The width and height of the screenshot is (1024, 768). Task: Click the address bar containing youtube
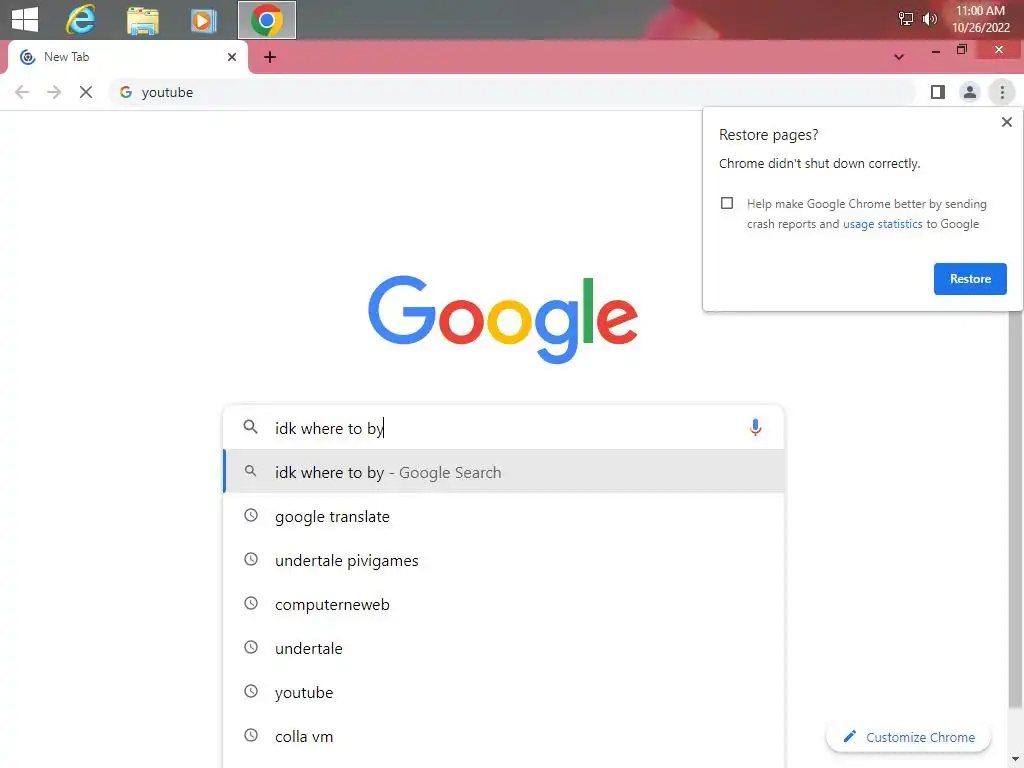513,92
